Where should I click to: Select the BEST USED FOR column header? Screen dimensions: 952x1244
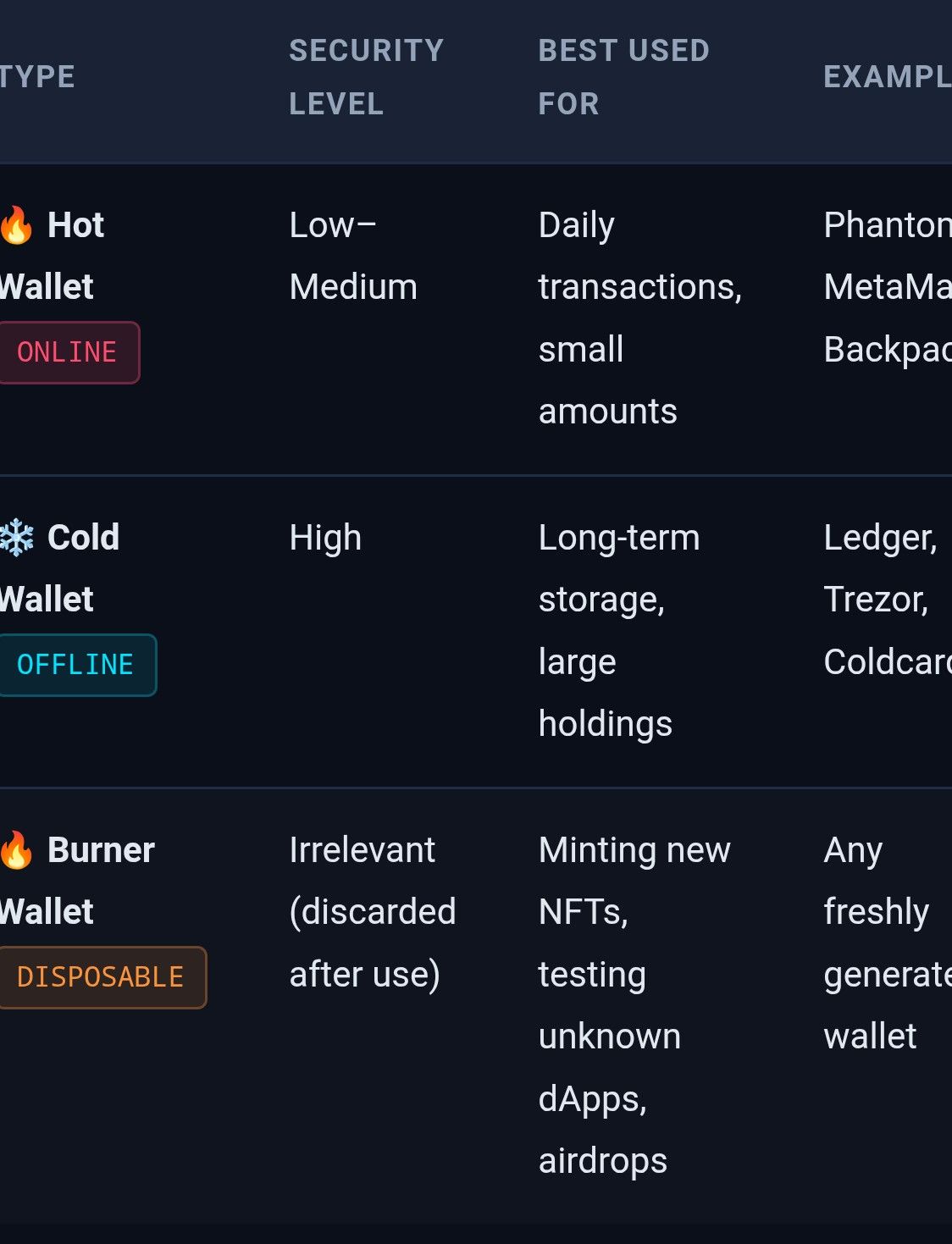pos(623,77)
